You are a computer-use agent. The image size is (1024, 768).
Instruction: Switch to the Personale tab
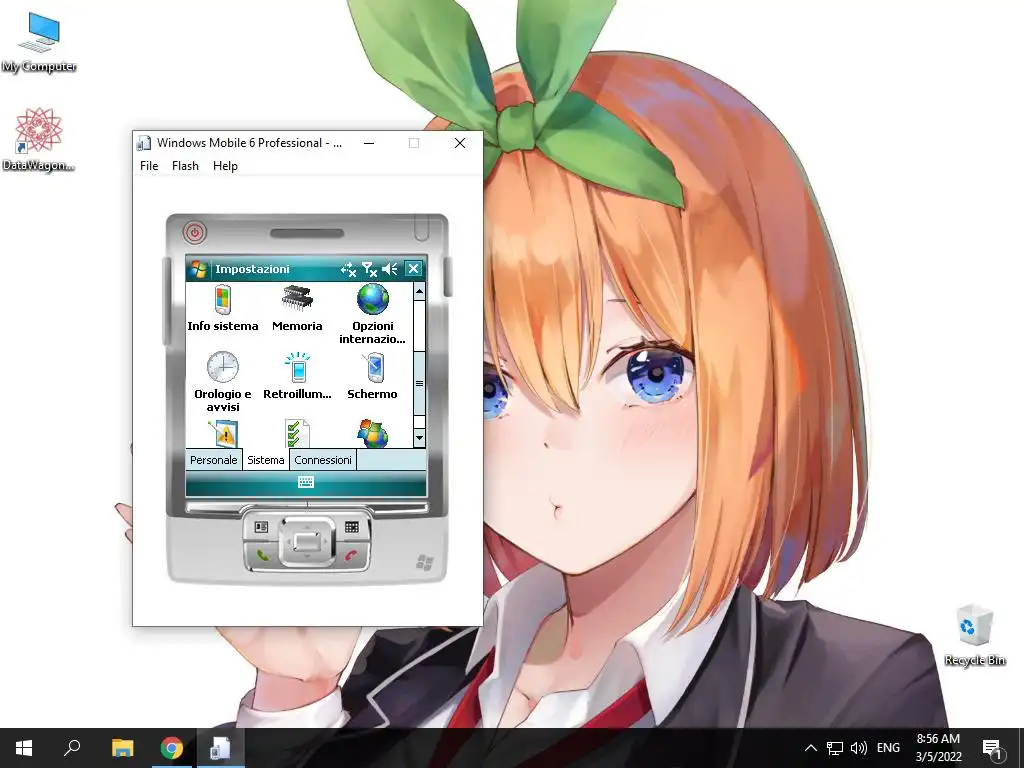coord(214,460)
